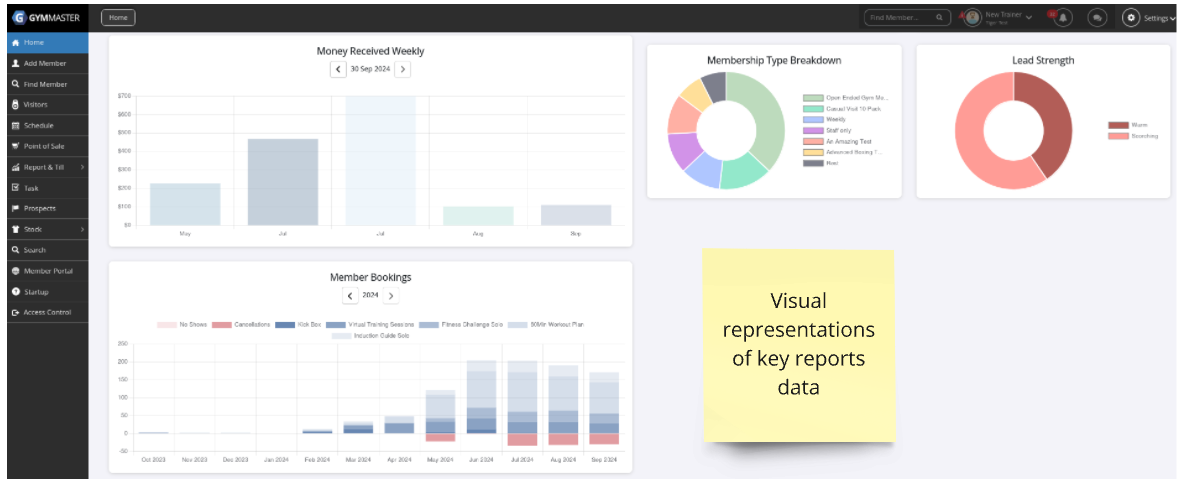Viewport: 1181px width, 484px height.
Task: Click the Home button in top bar
Action: (118, 17)
